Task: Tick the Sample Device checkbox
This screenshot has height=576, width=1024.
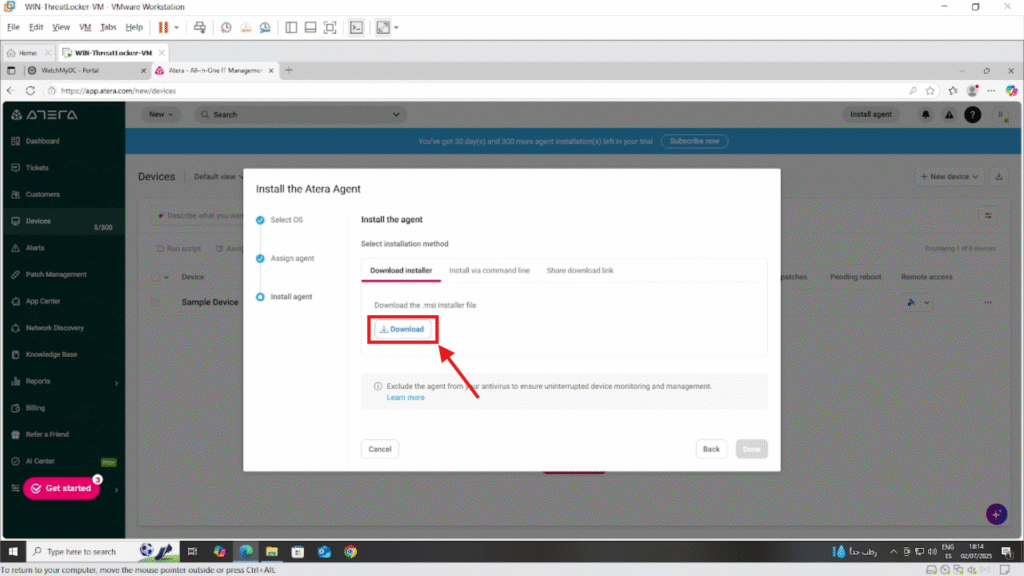Action: [x=155, y=302]
